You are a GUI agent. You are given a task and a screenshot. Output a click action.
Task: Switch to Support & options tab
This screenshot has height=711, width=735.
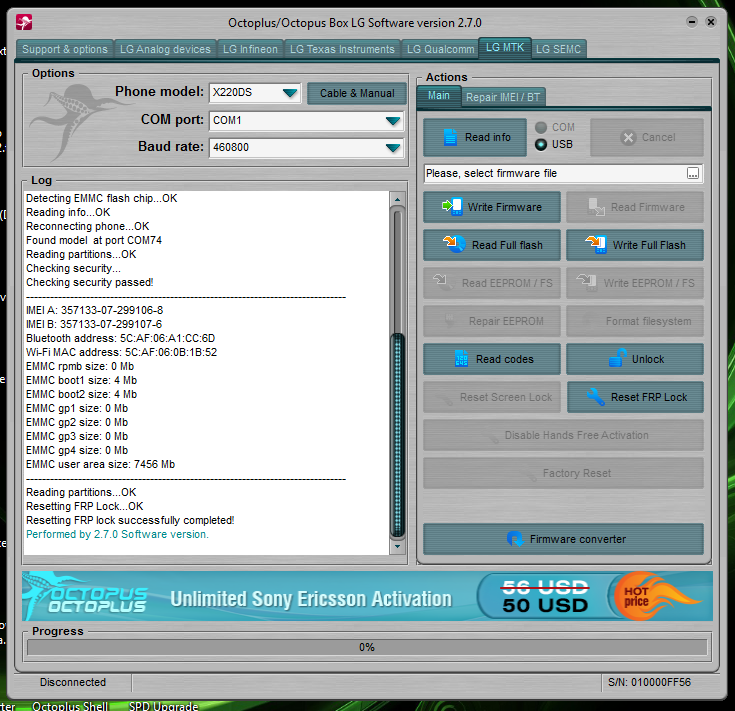click(x=65, y=49)
